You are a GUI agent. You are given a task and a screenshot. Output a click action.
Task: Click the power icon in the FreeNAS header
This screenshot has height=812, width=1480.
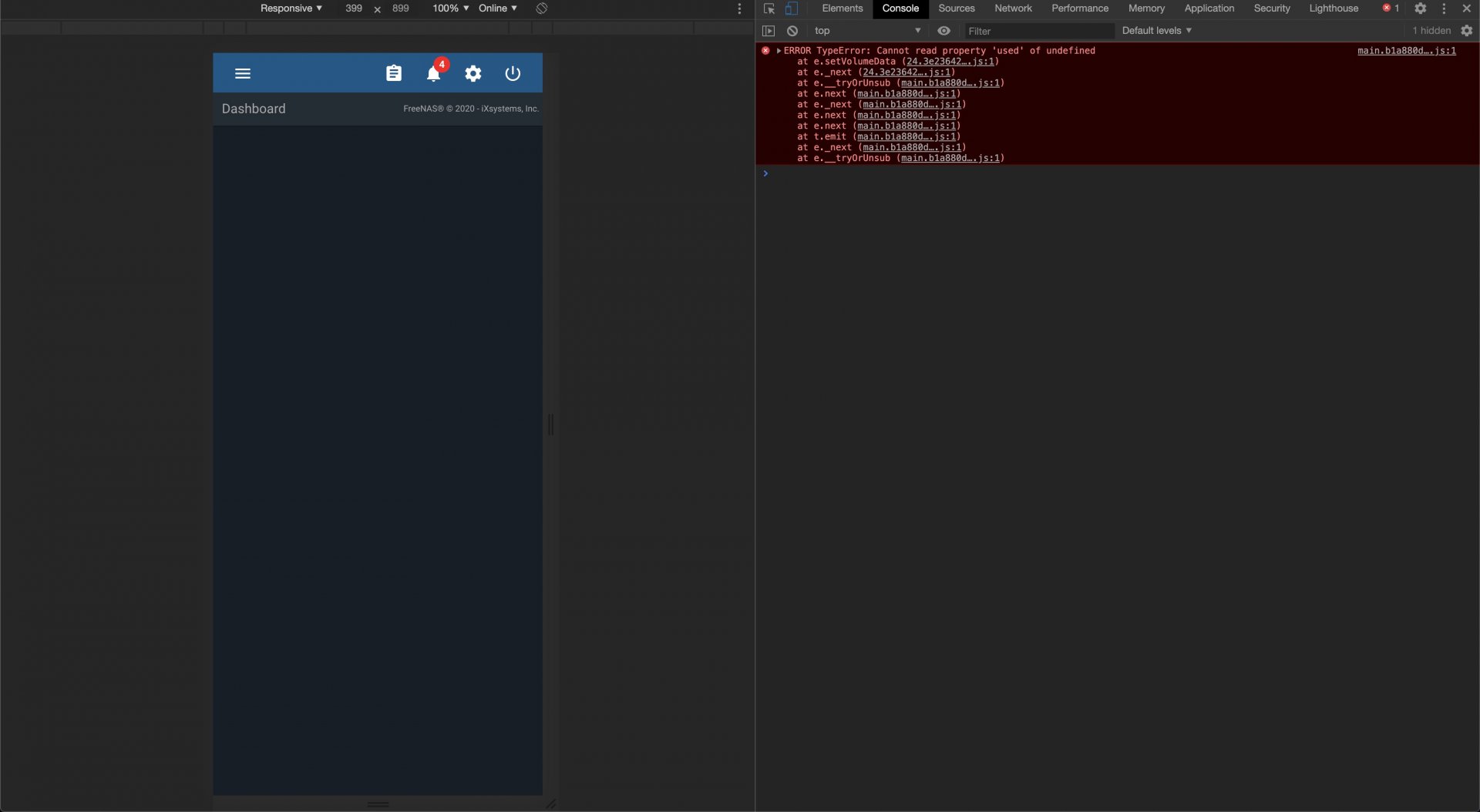513,73
